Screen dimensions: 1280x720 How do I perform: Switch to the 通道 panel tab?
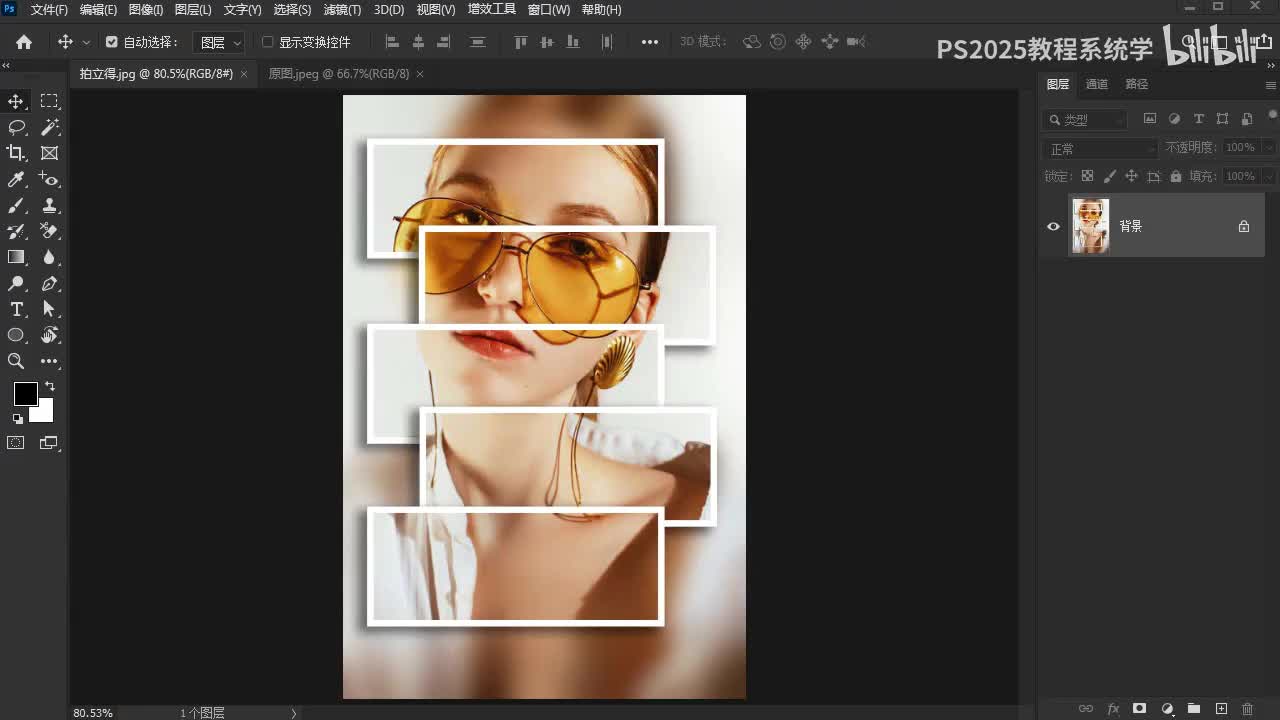1096,84
